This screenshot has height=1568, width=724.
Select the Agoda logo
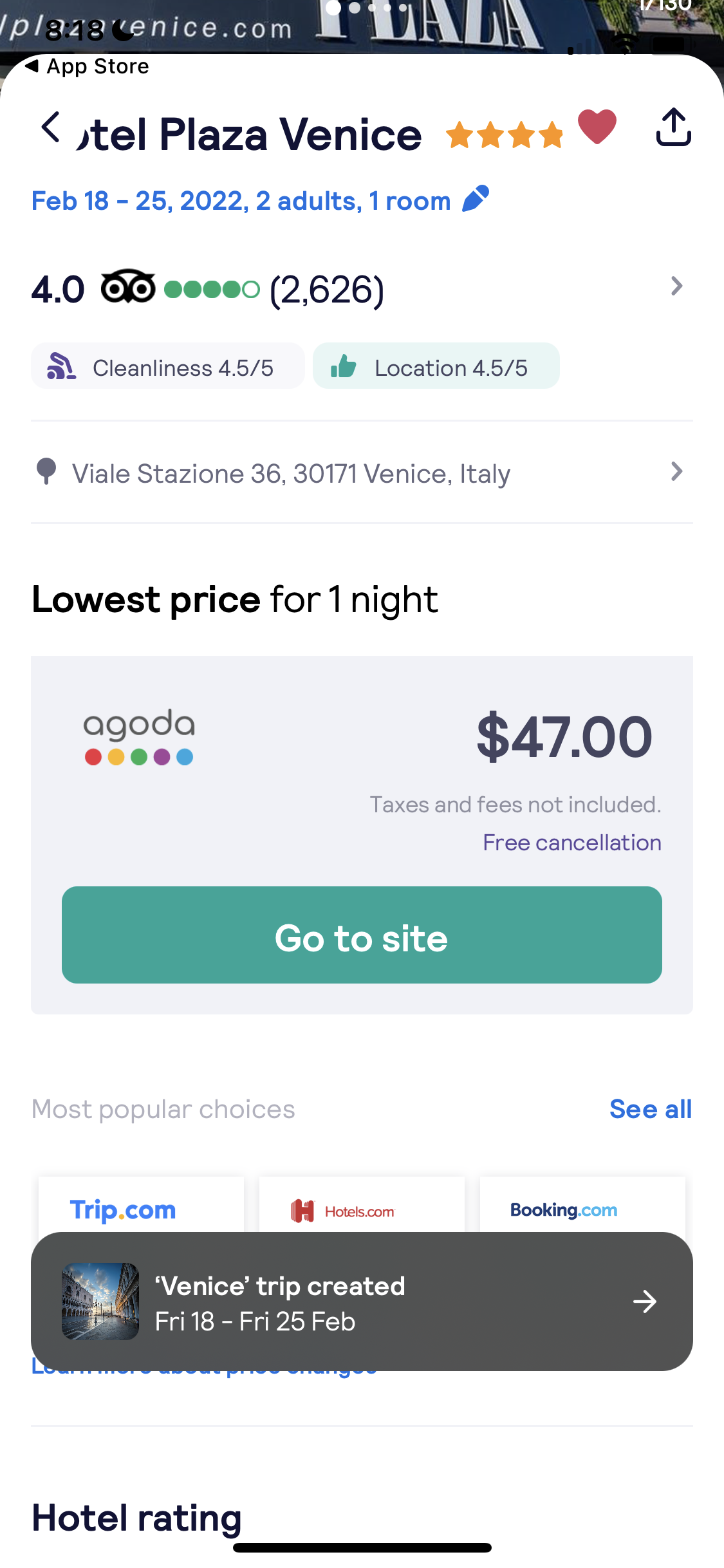pyautogui.click(x=138, y=735)
